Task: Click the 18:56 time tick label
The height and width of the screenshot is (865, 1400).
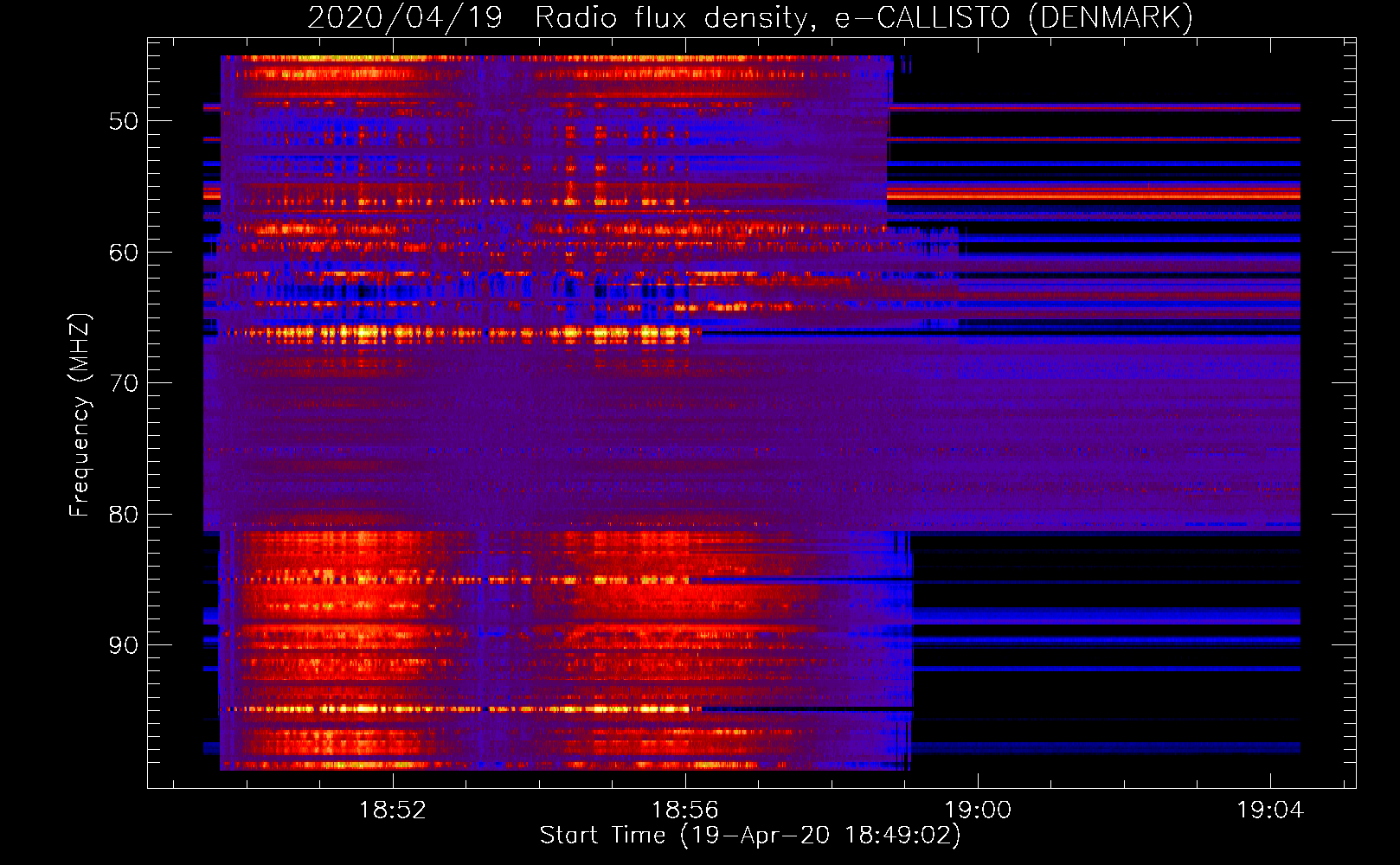Action: click(x=685, y=811)
